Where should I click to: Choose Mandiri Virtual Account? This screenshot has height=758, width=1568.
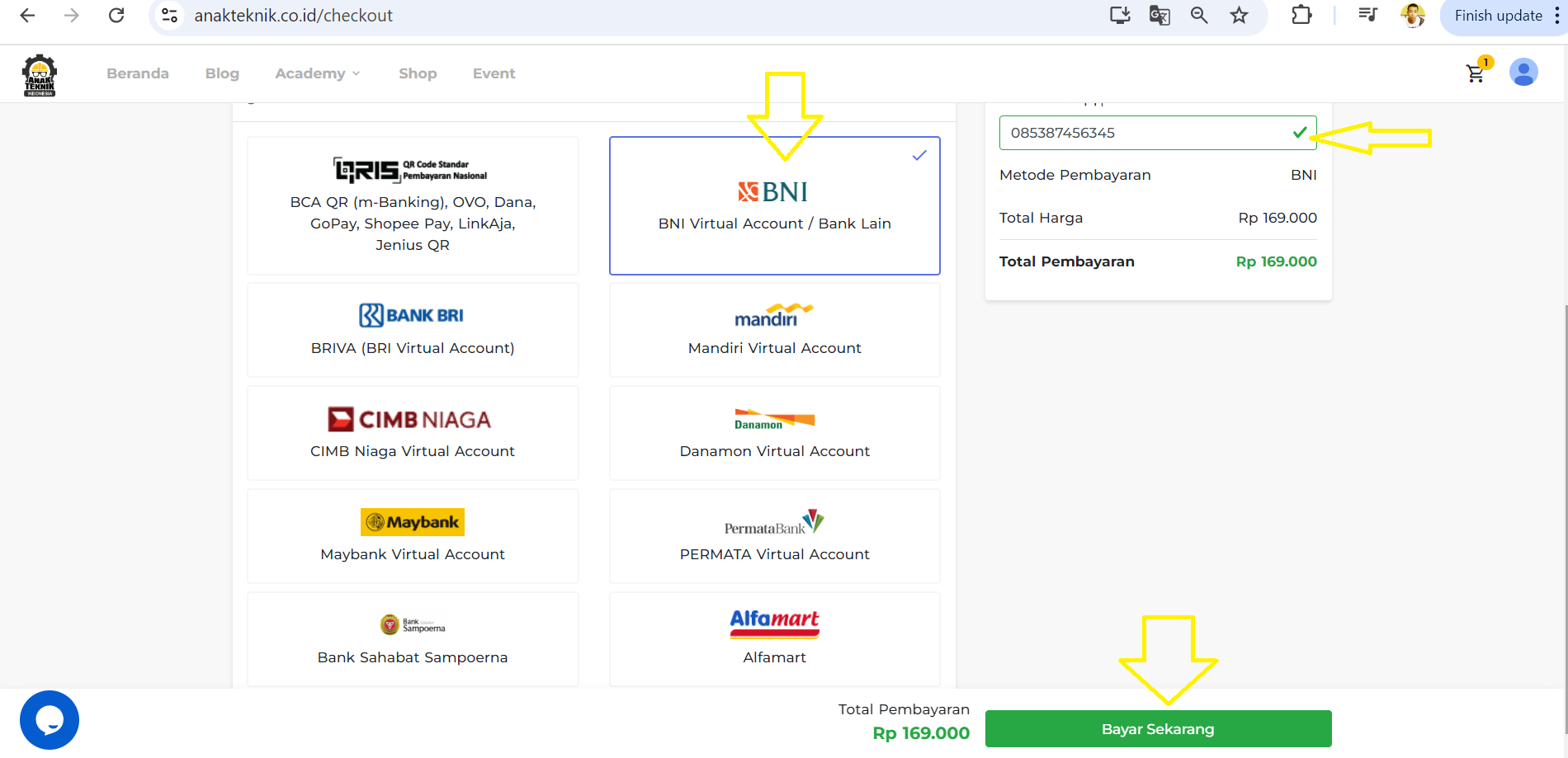[x=775, y=330]
